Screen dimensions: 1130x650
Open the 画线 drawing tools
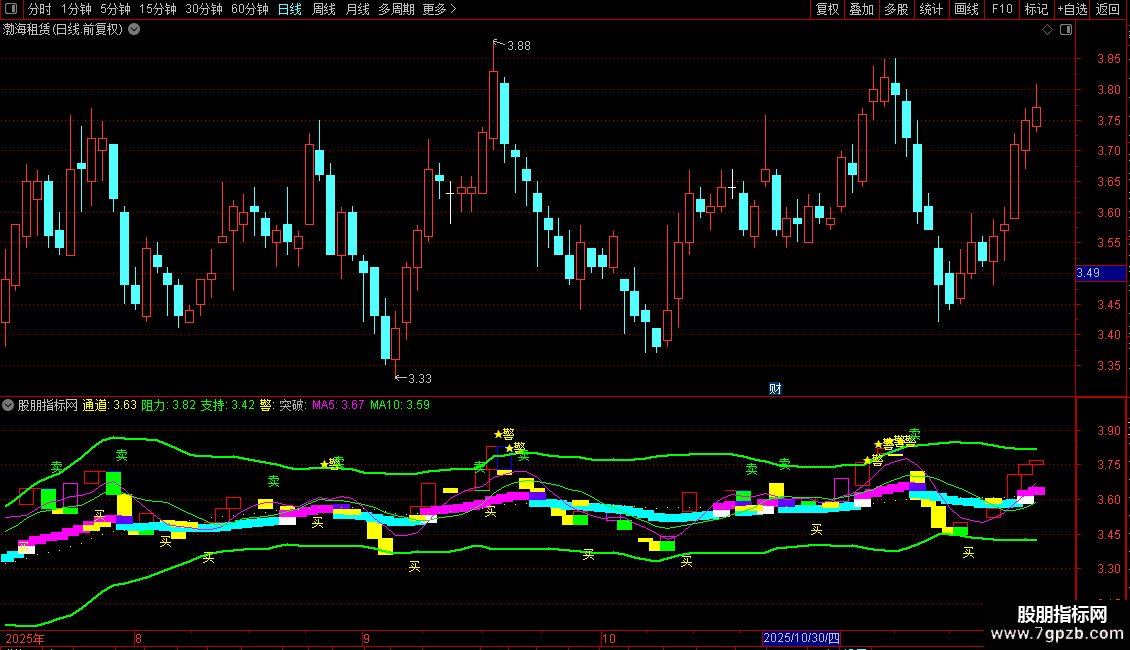click(x=966, y=10)
